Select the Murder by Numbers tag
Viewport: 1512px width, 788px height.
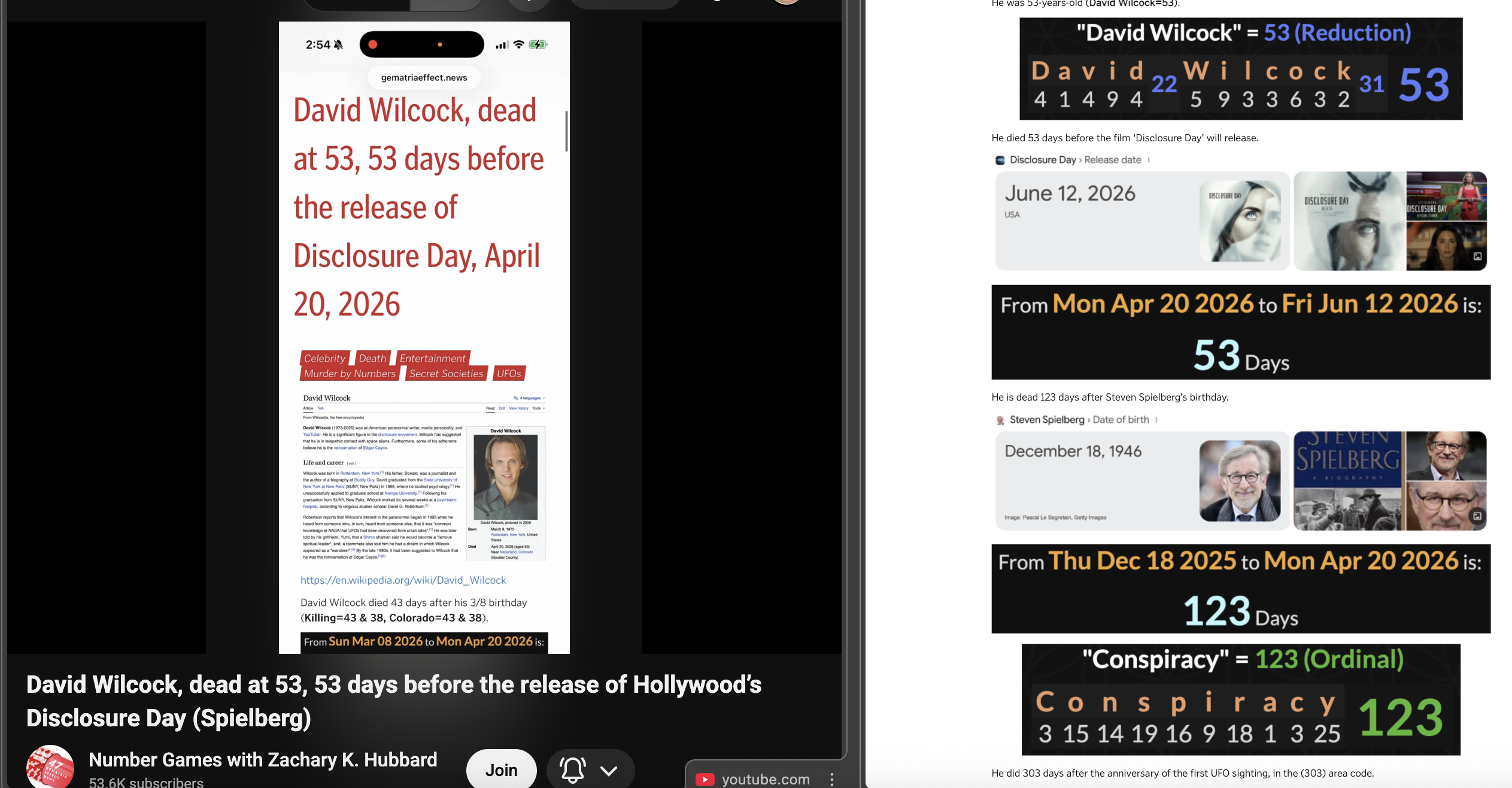pos(350,373)
